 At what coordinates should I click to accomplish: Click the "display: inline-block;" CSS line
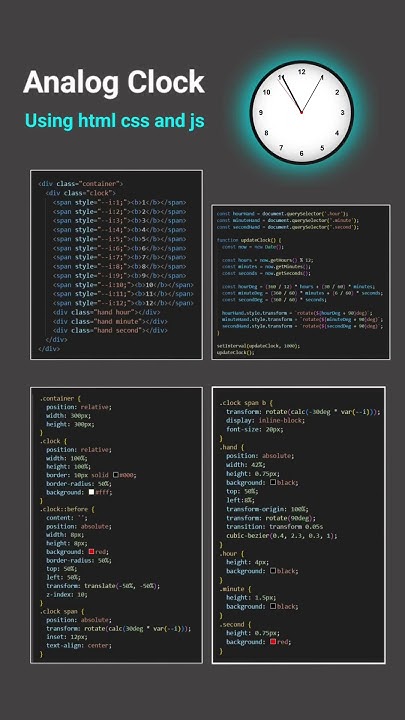pos(265,420)
